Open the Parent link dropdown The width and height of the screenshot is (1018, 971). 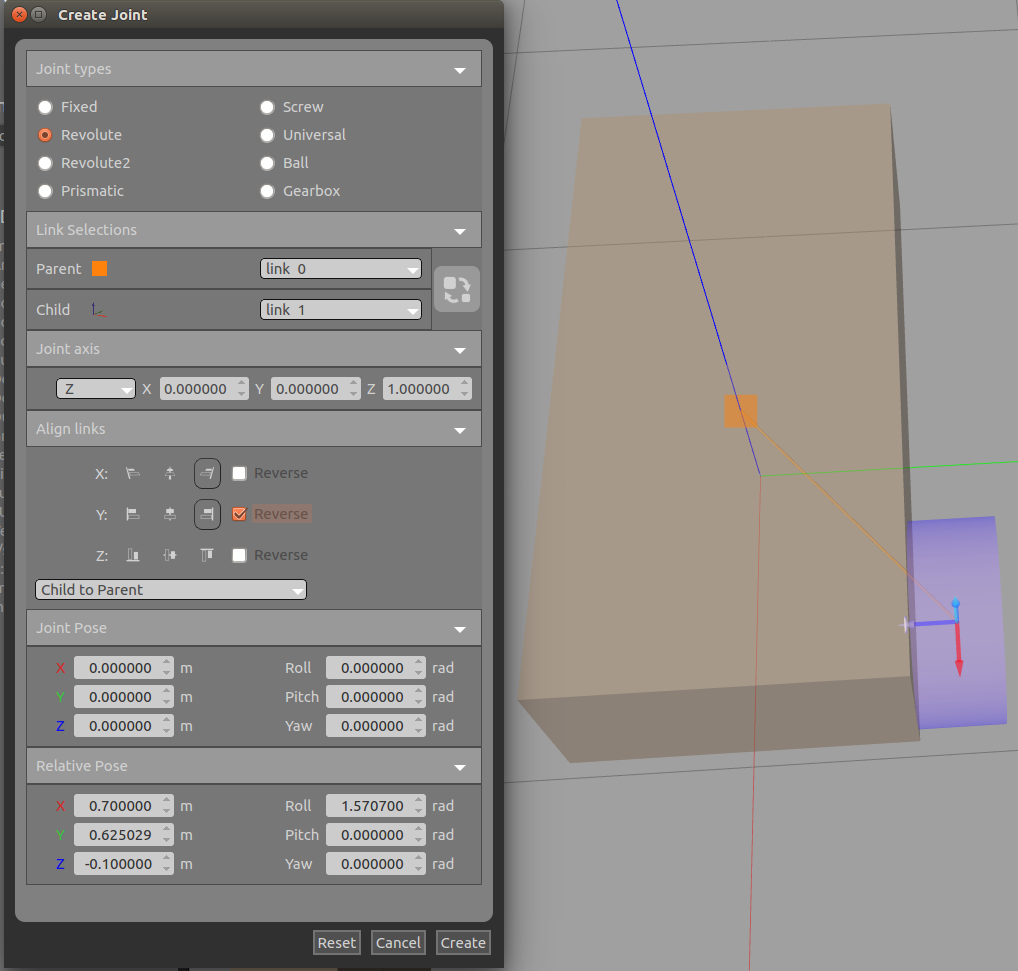[341, 269]
